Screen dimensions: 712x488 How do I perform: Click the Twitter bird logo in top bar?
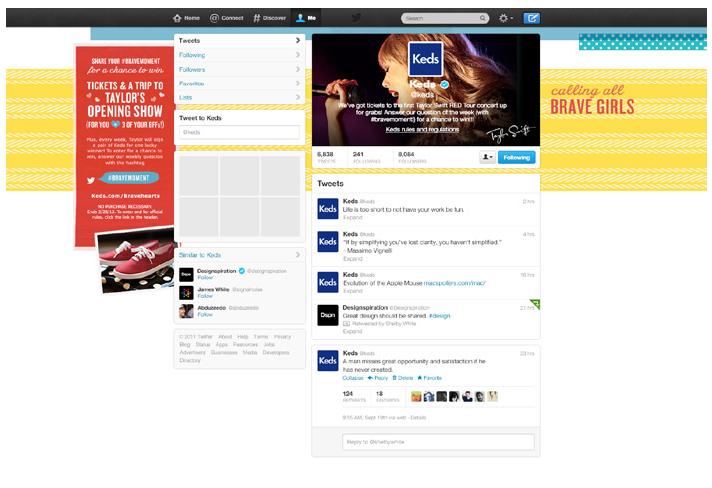point(356,18)
